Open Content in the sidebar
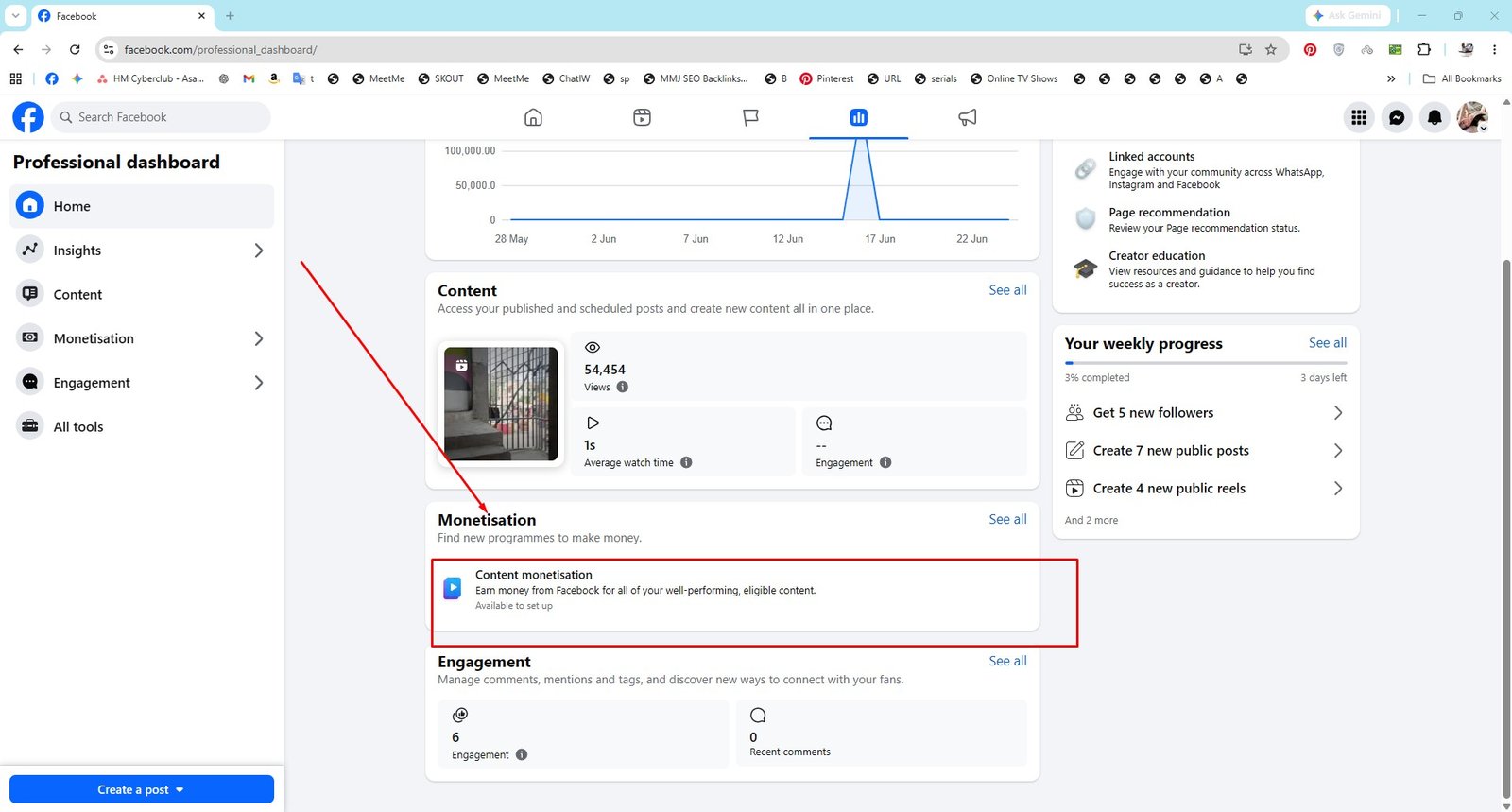This screenshot has height=812, width=1512. coord(142,294)
